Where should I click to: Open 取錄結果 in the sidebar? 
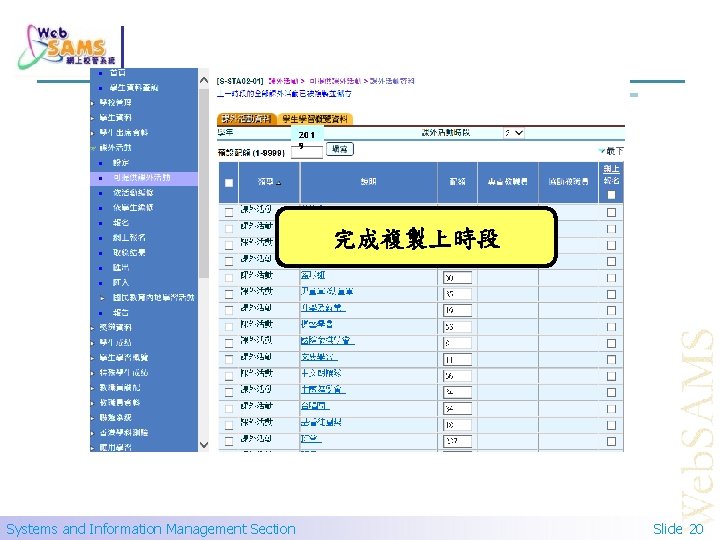(x=129, y=253)
